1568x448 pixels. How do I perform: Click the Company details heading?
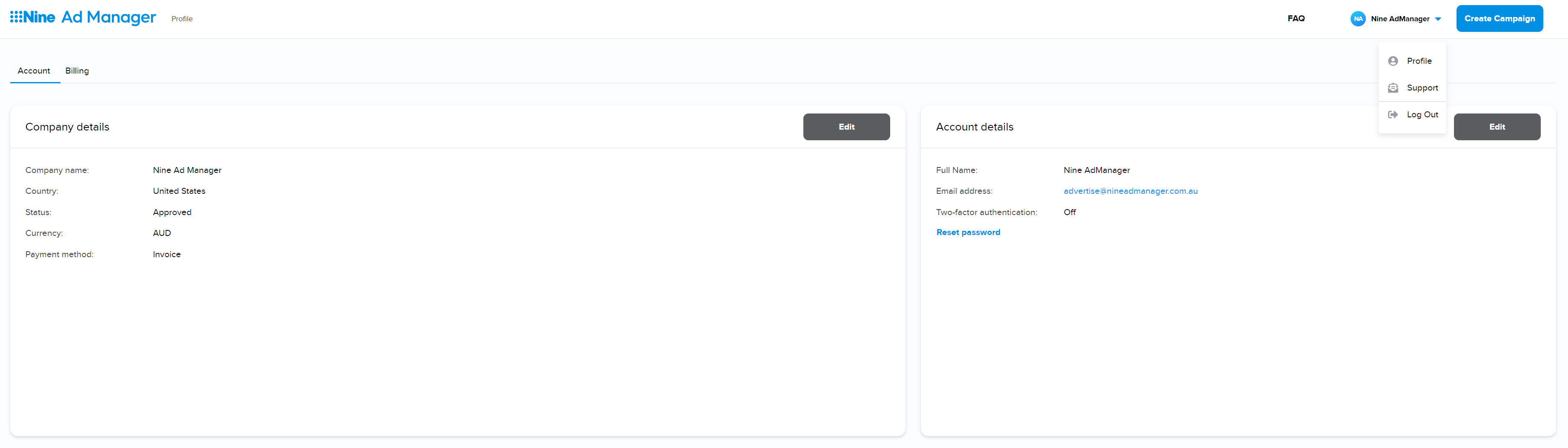pos(67,126)
